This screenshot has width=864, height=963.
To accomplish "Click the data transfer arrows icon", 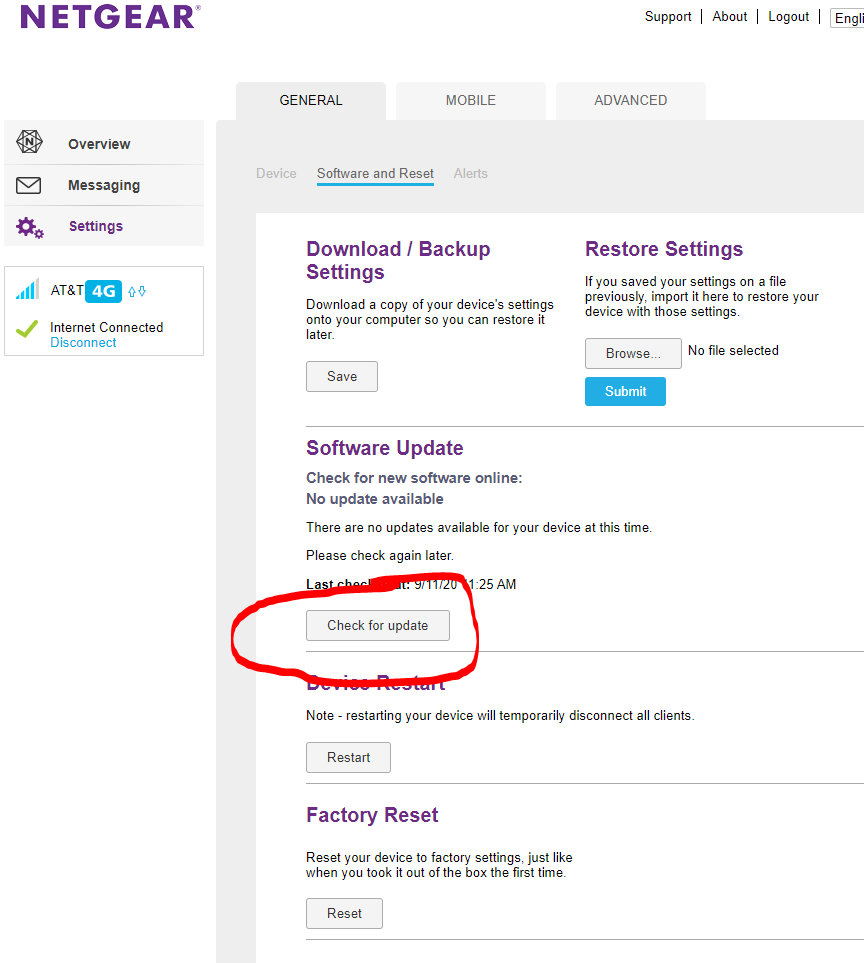I will 137,291.
